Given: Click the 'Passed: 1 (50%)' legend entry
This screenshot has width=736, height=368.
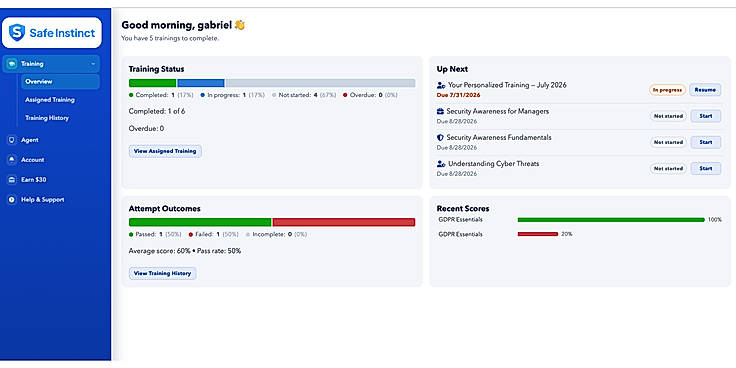Looking at the screenshot, I should (x=156, y=234).
